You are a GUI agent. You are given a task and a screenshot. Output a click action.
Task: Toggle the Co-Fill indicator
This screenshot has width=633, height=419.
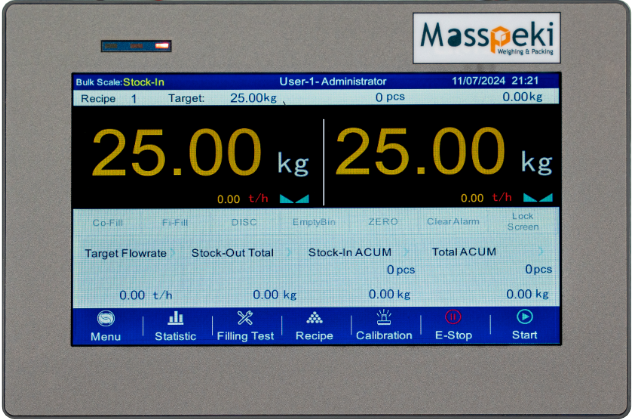(107, 222)
